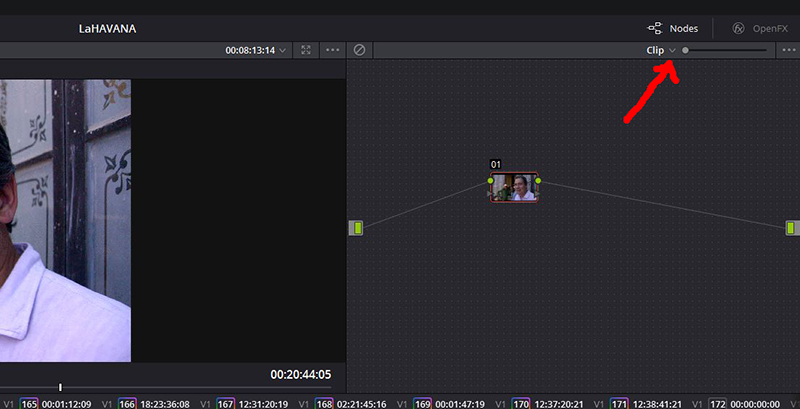
Task: Click the green node graph source input
Action: 356,228
